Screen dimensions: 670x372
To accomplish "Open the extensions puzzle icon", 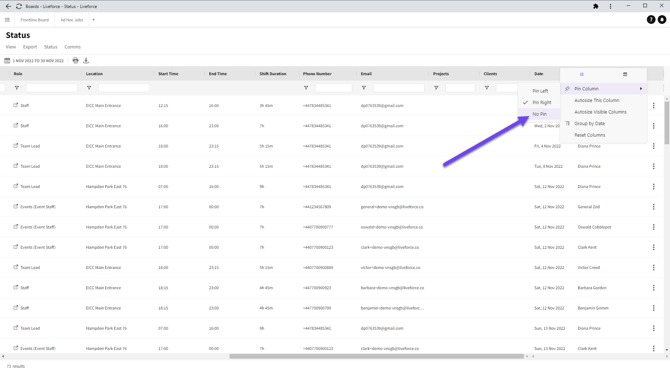I will point(596,6).
